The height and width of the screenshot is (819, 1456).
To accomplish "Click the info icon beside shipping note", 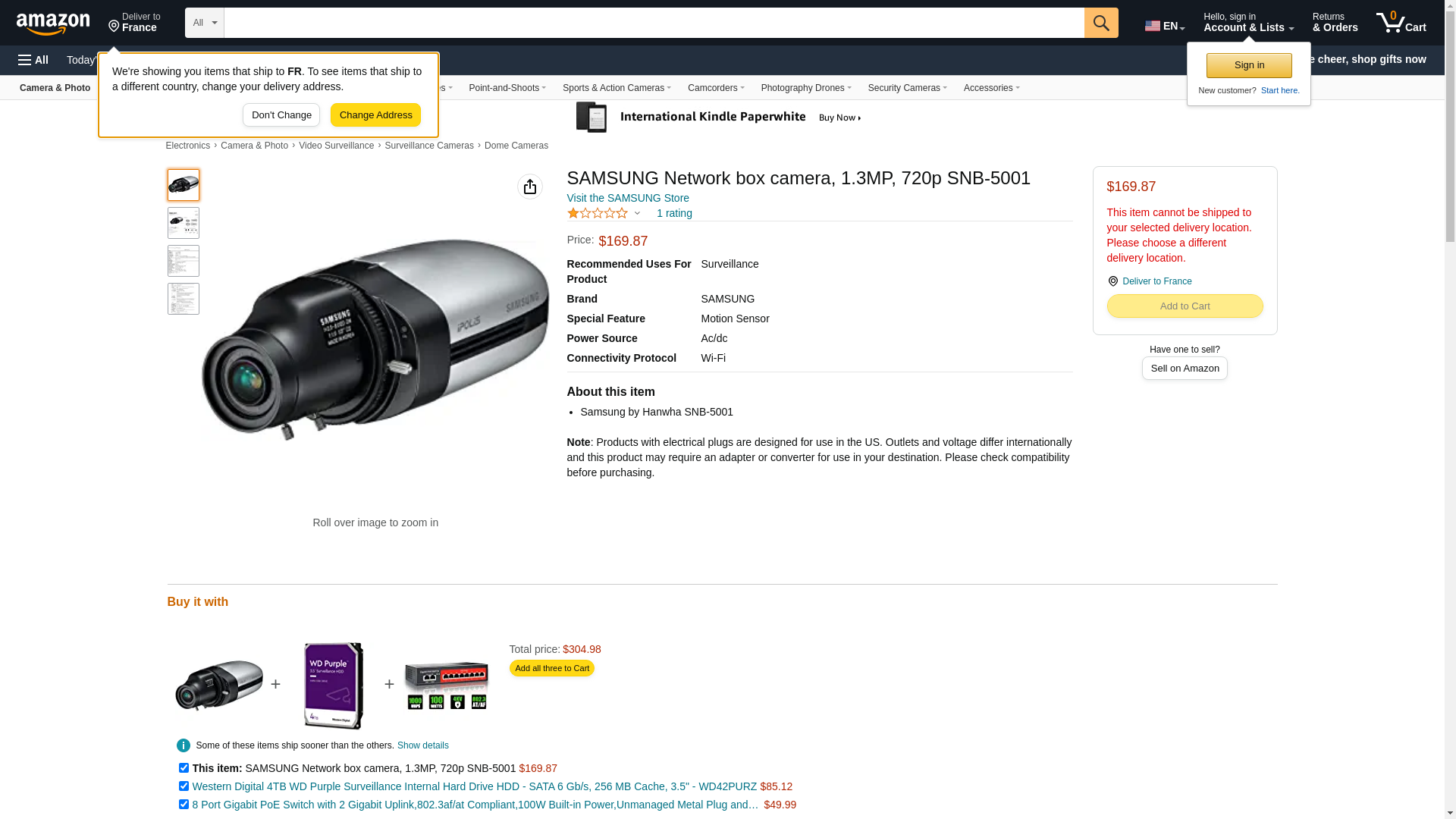I will pyautogui.click(x=183, y=745).
